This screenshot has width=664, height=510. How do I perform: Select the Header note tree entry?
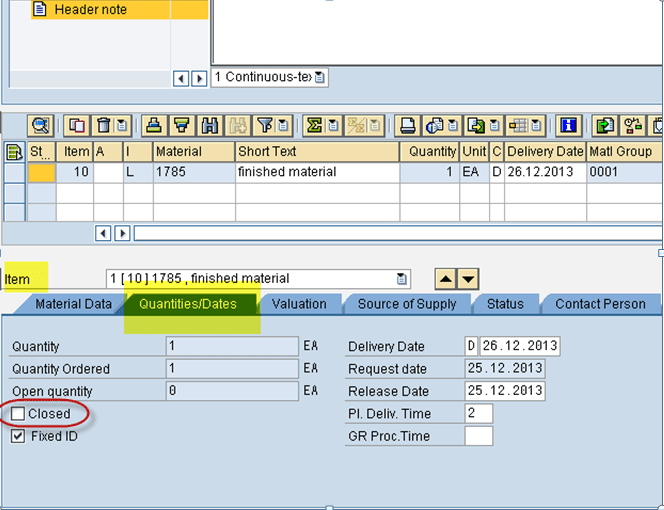89,10
